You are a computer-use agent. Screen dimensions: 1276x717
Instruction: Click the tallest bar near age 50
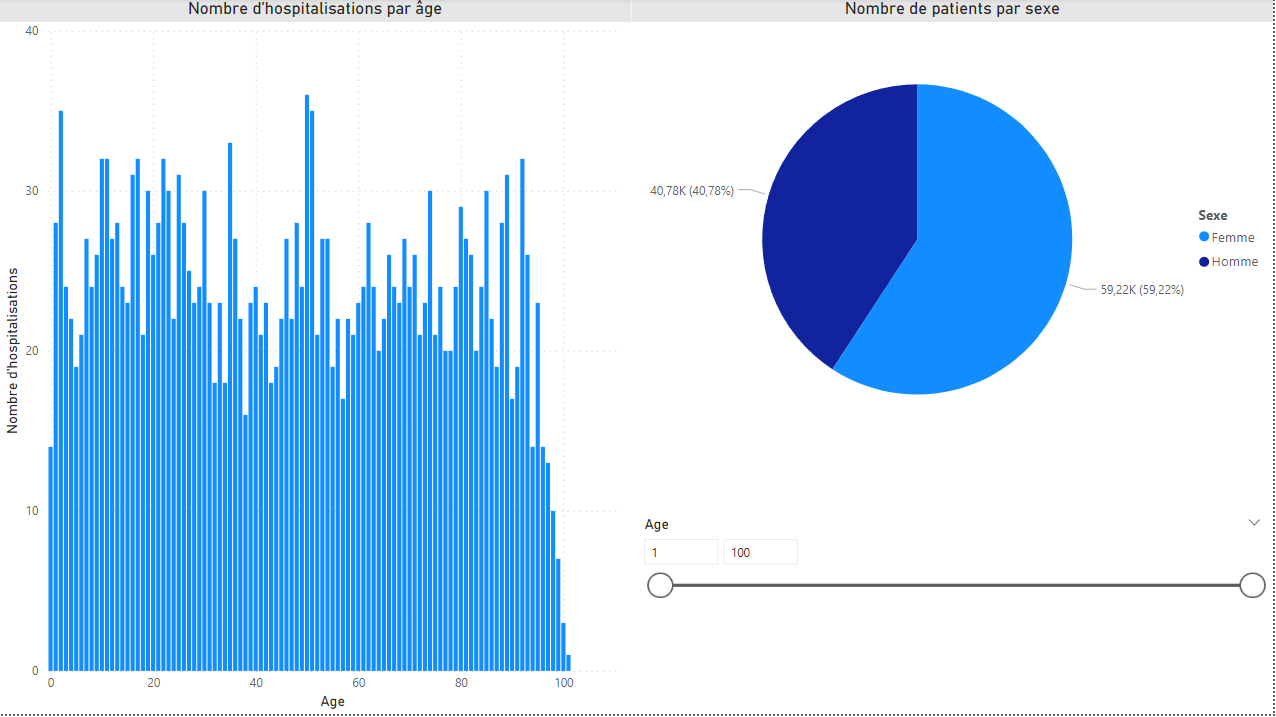pyautogui.click(x=307, y=400)
